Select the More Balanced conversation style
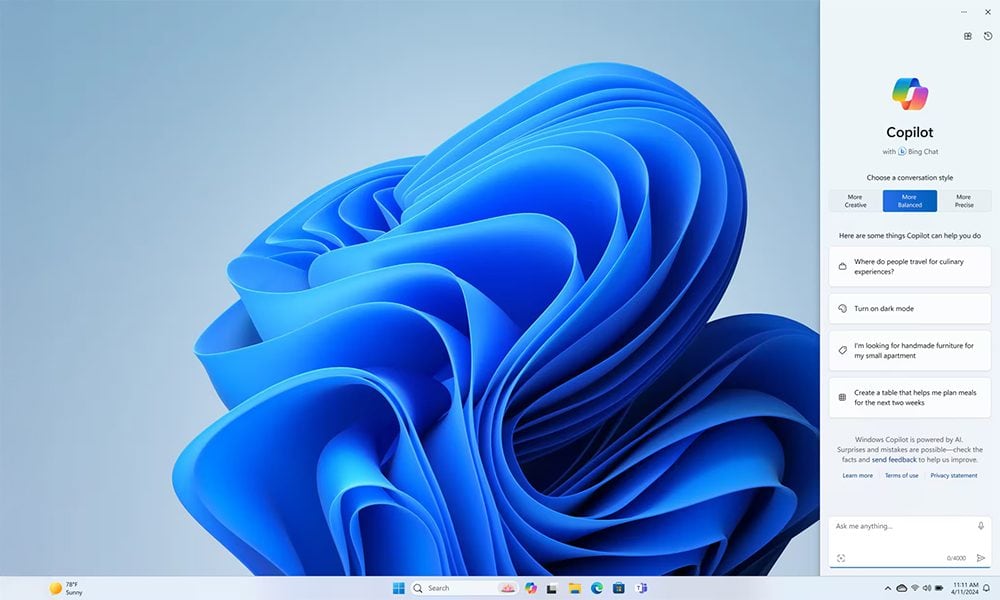This screenshot has height=600, width=1000. pyautogui.click(x=909, y=201)
